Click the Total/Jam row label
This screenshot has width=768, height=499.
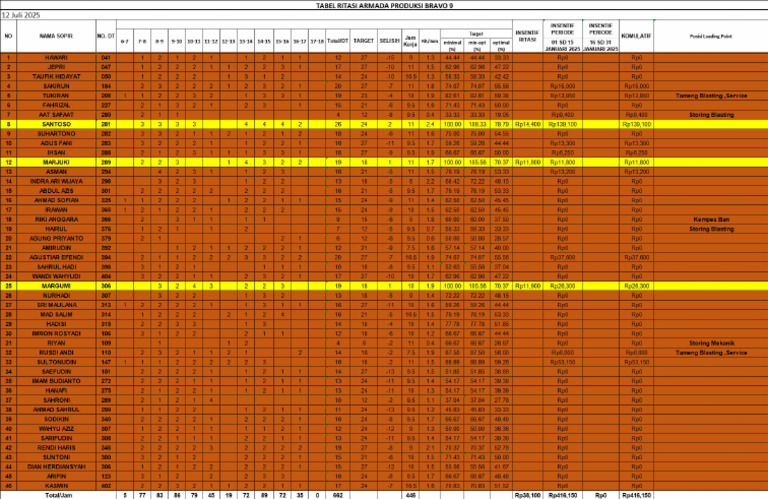click(x=58, y=495)
